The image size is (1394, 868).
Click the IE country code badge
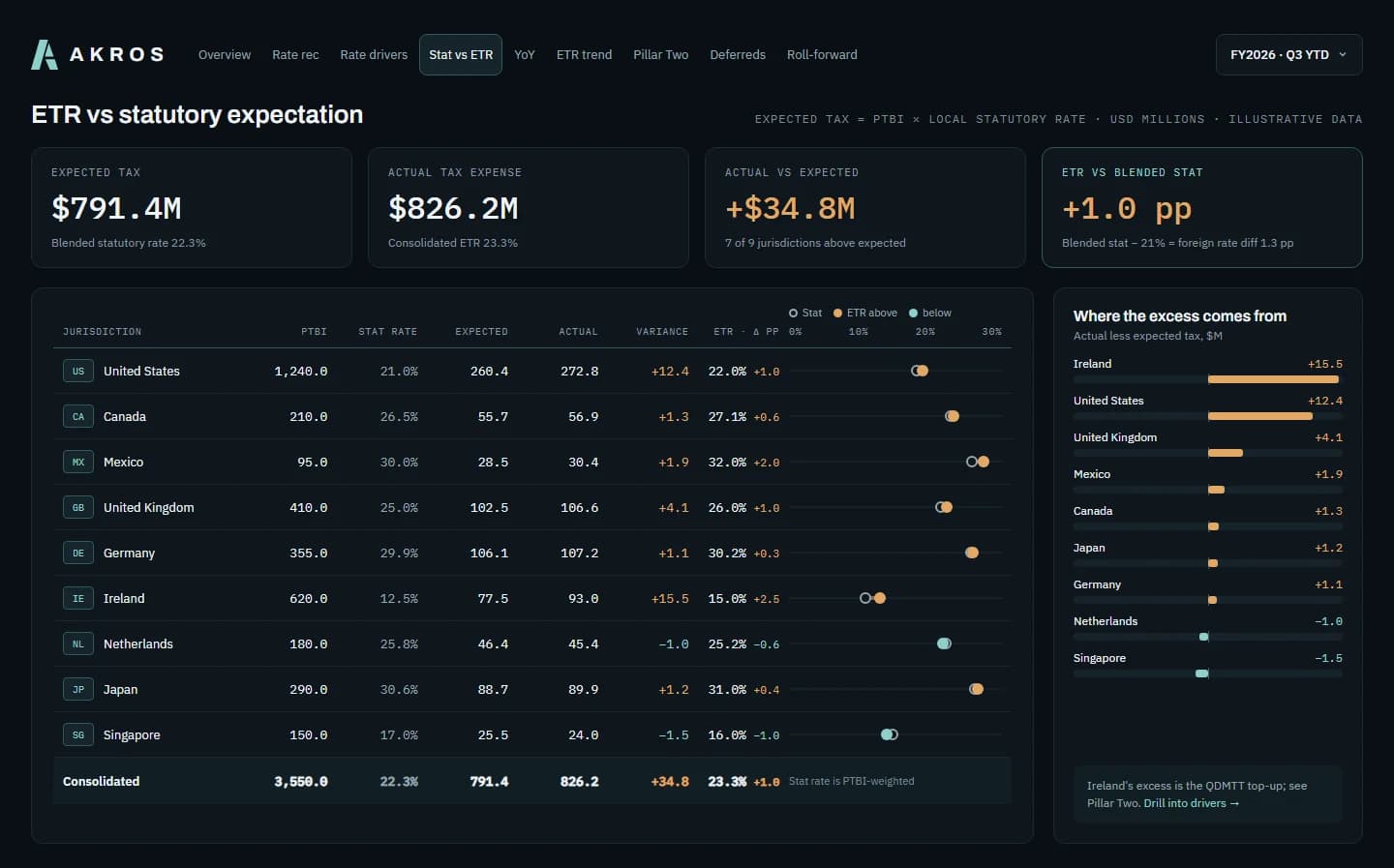click(78, 598)
